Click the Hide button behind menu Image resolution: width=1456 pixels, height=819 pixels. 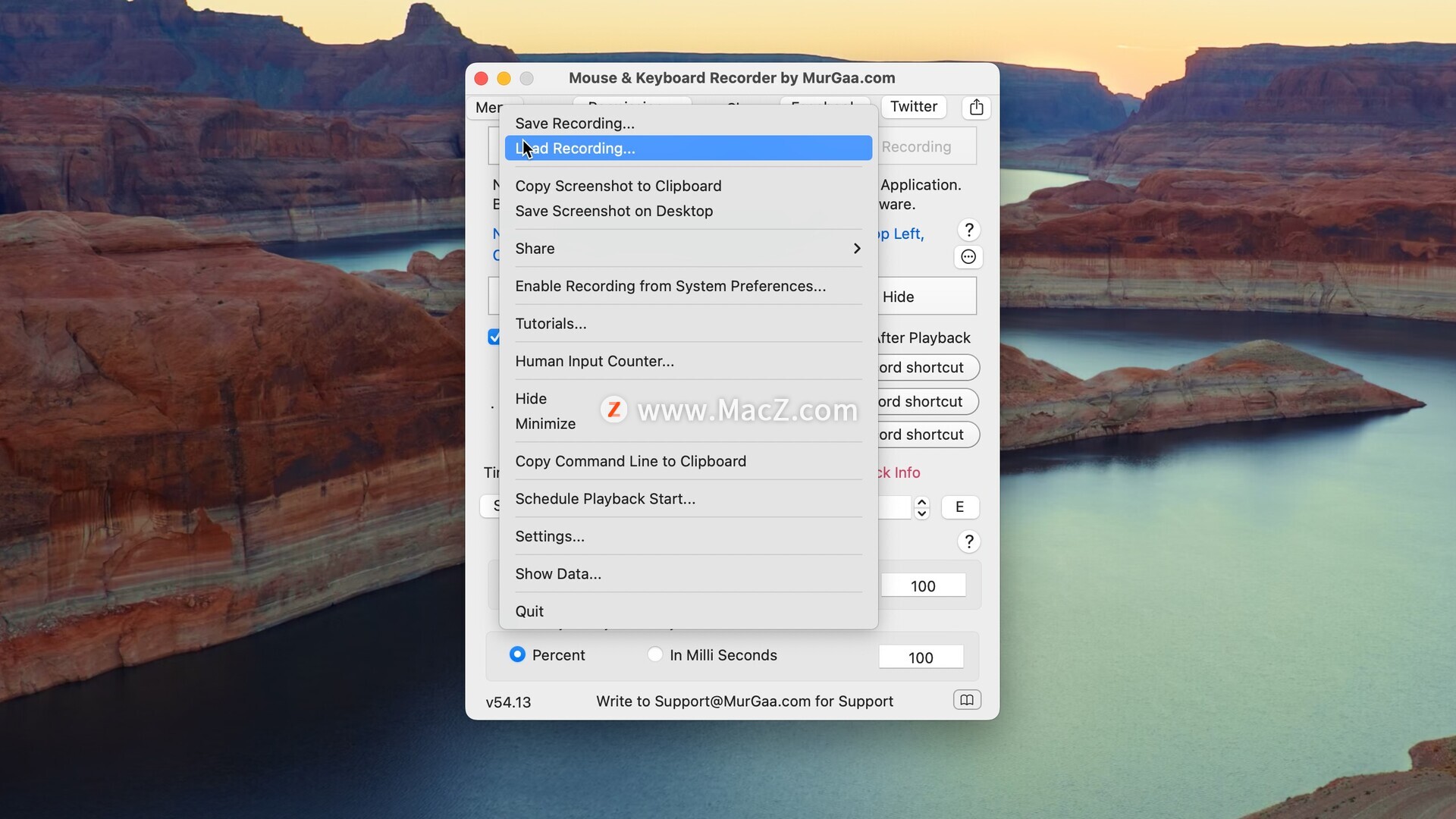pos(927,297)
